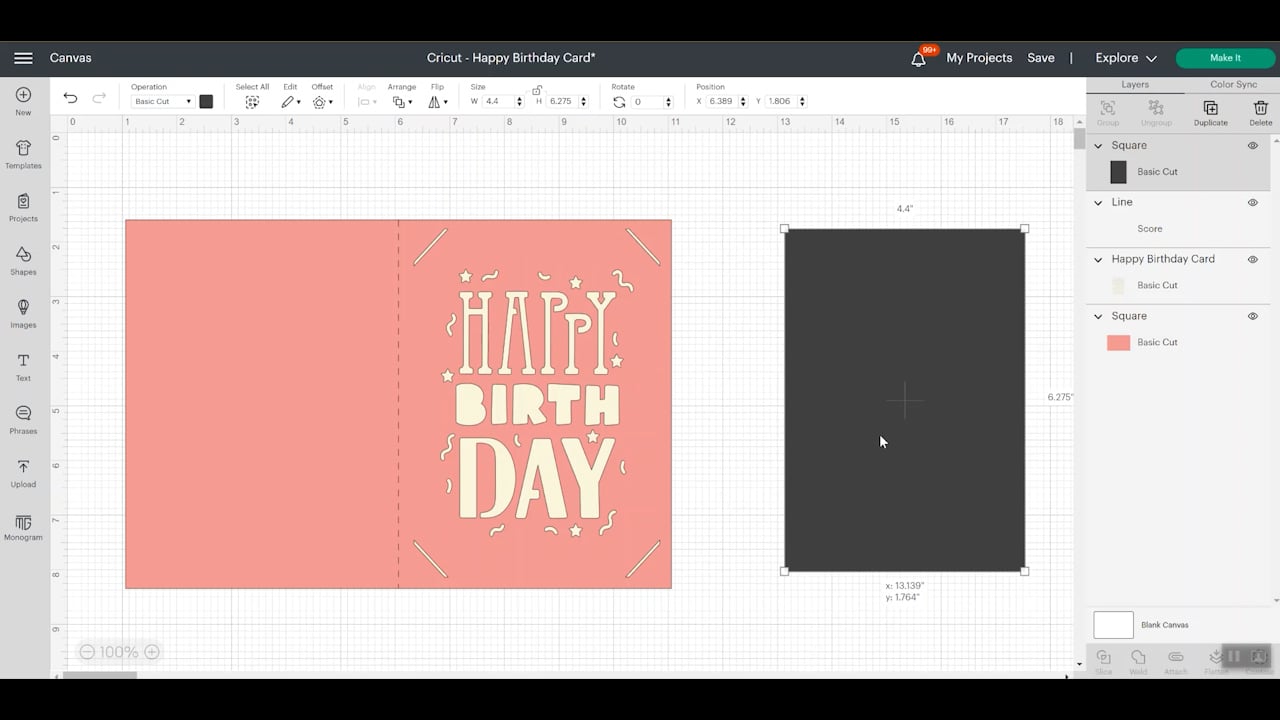Open the Edit tool menu
This screenshot has width=1280, height=720.
290,102
